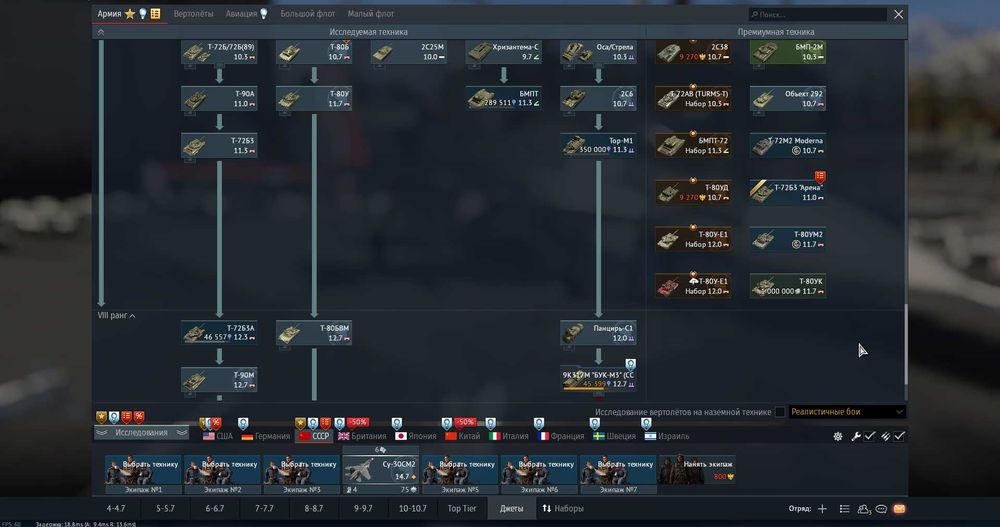
Task: Choose the 10-10.7 preset tab
Action: [x=413, y=508]
